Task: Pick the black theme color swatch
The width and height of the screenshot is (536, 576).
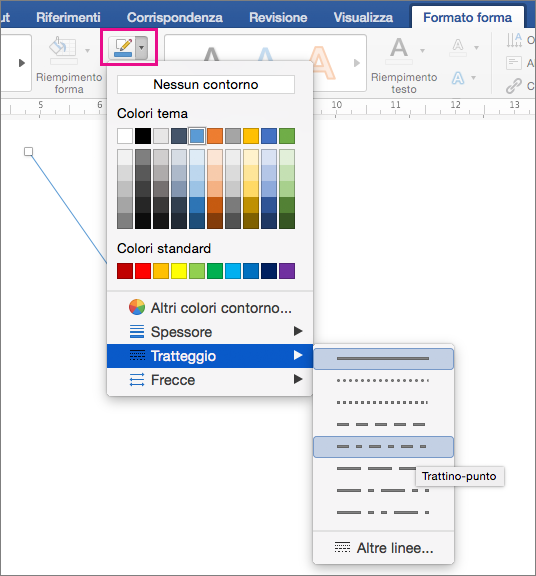Action: point(143,136)
